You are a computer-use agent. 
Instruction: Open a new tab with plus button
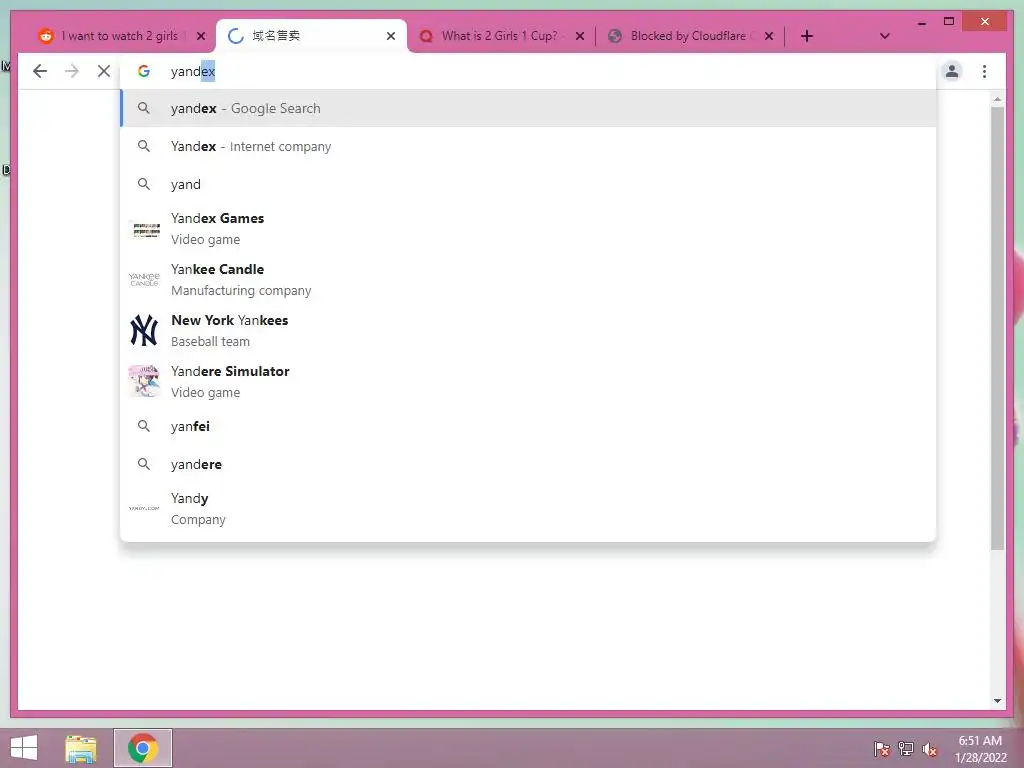pyautogui.click(x=807, y=36)
